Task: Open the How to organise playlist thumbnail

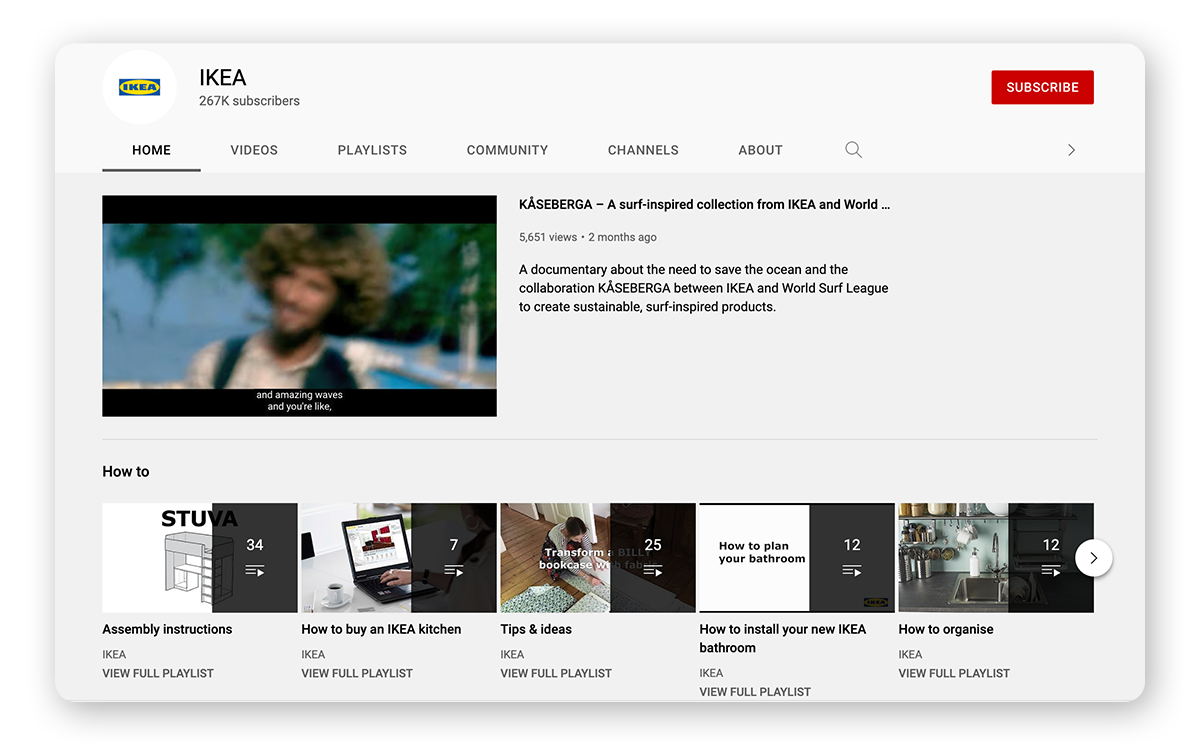Action: 995,557
